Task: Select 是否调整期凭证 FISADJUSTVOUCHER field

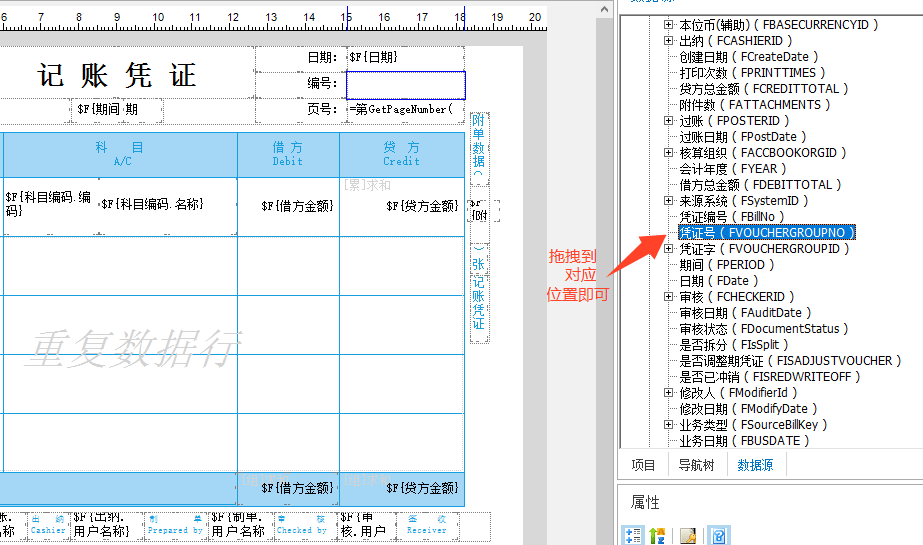Action: pyautogui.click(x=790, y=361)
